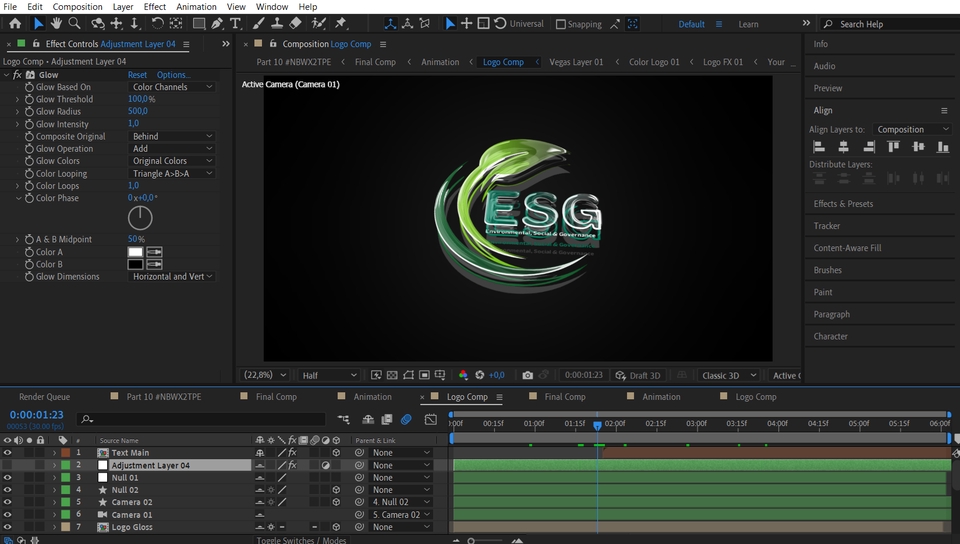The image size is (960, 544).
Task: Select the Clone Stamp tool
Action: [277, 23]
